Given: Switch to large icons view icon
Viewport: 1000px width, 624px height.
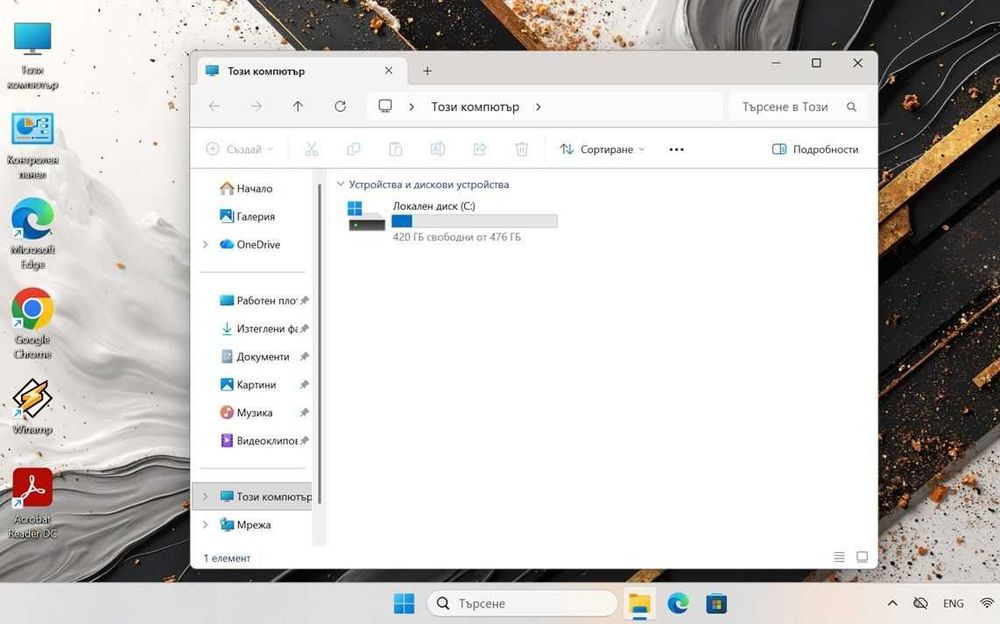Looking at the screenshot, I should [x=862, y=557].
